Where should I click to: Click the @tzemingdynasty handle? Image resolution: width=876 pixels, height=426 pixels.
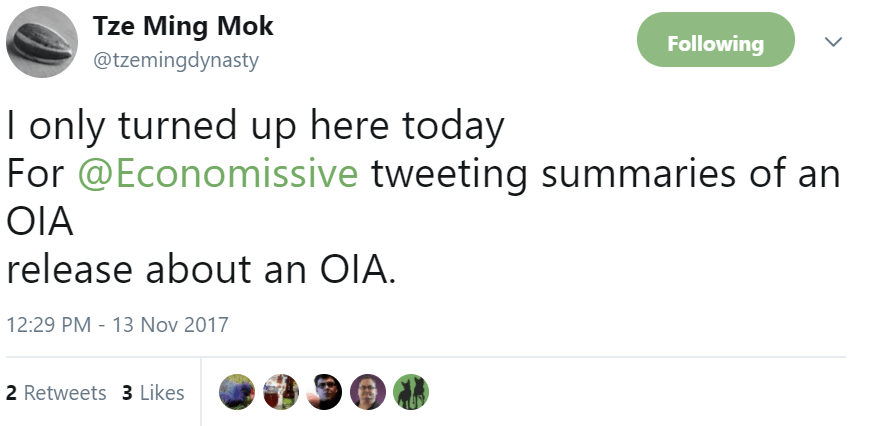point(176,60)
